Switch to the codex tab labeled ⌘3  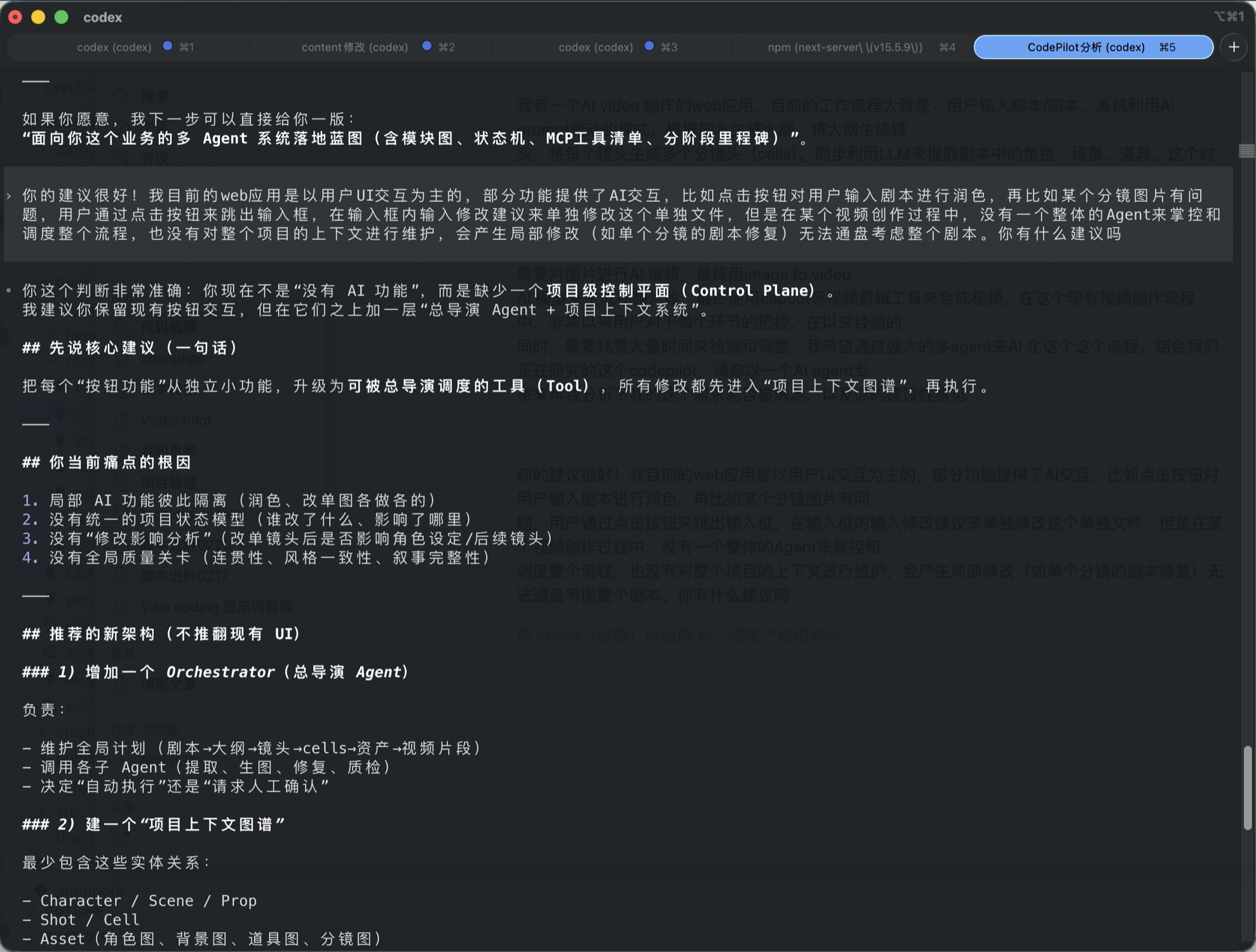(x=596, y=47)
